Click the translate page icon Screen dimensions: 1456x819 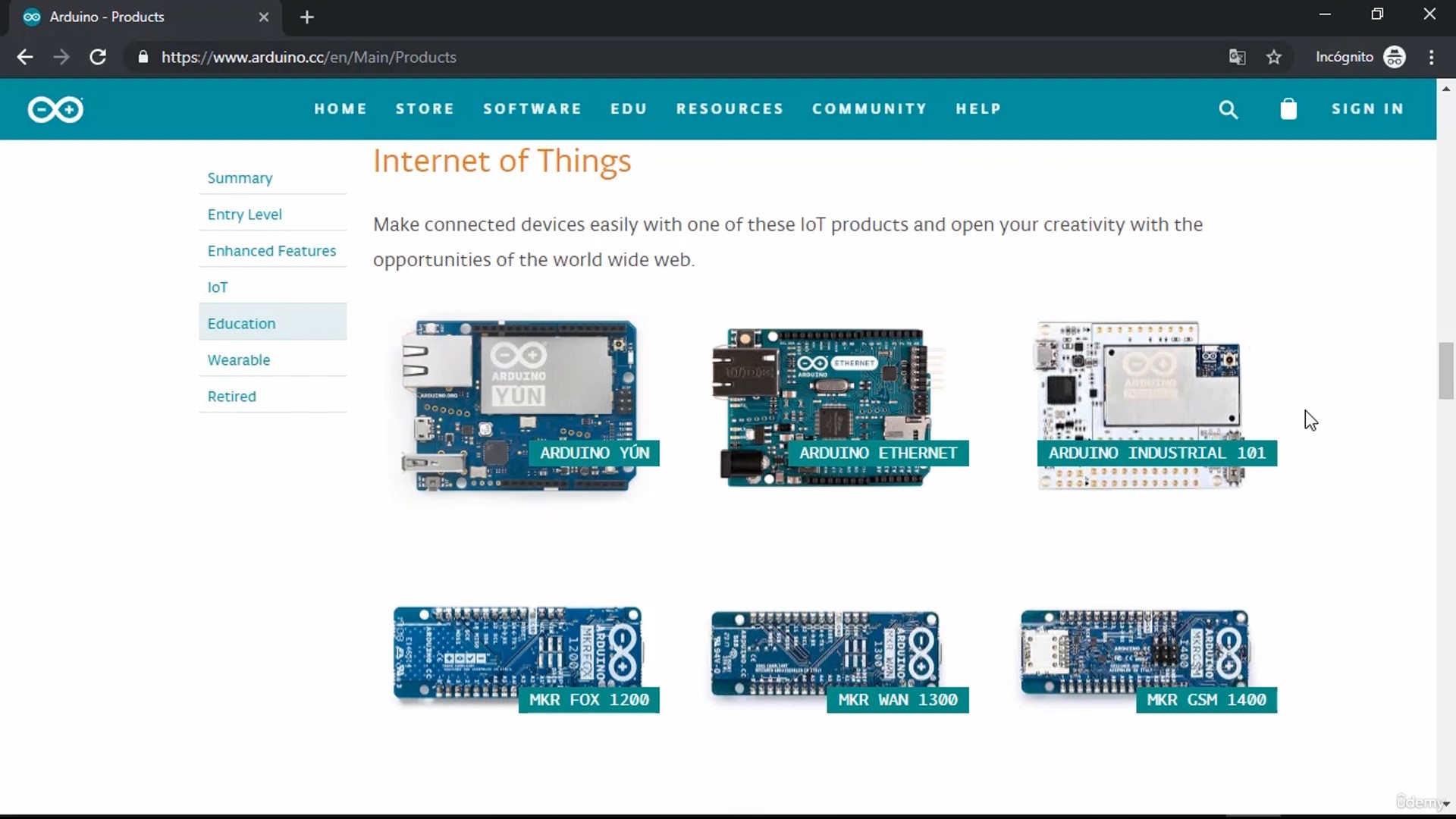click(1237, 57)
